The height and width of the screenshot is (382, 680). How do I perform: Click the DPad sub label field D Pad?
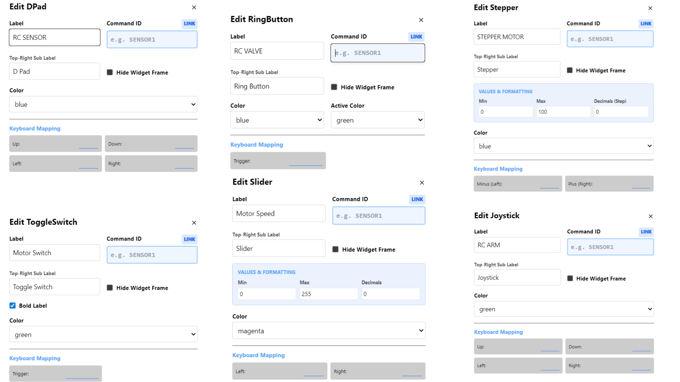(55, 72)
